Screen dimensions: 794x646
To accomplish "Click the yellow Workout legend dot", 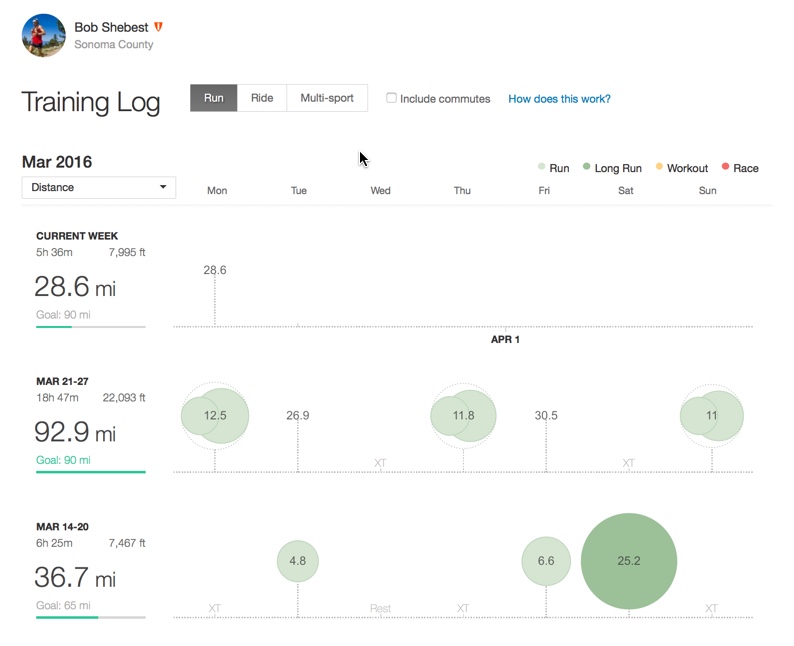I will coord(659,167).
